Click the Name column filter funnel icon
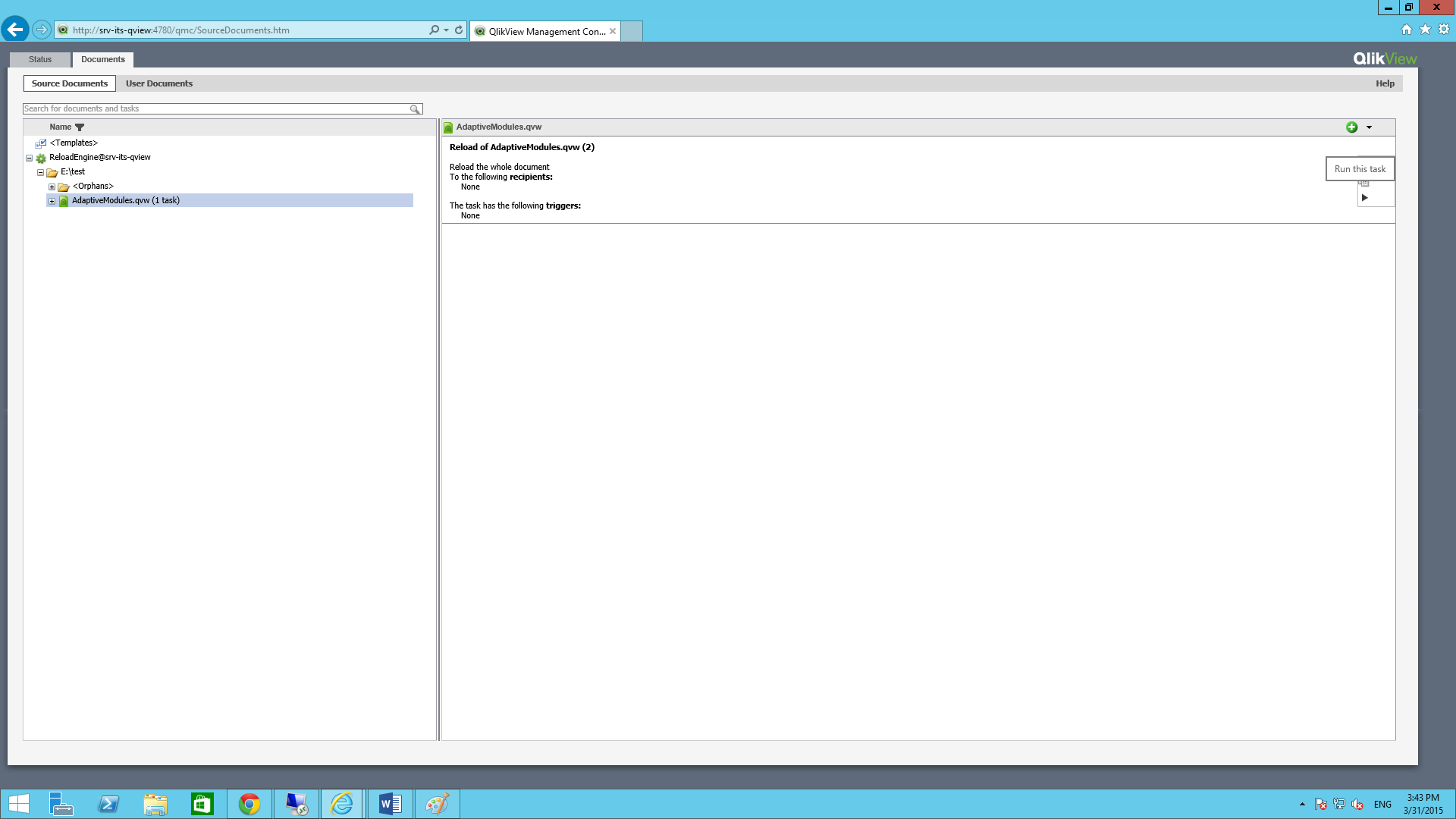Viewport: 1456px width, 819px height. (80, 127)
